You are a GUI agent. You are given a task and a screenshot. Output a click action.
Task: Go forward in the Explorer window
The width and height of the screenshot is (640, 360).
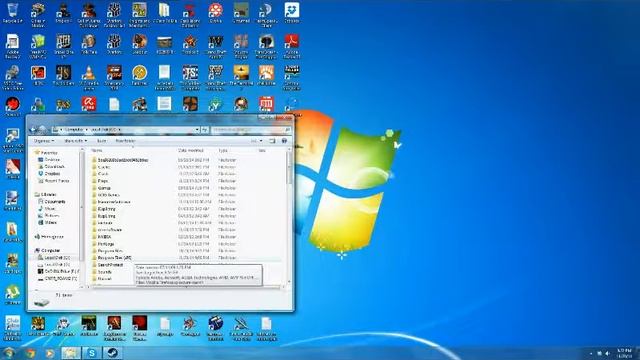tap(42, 130)
